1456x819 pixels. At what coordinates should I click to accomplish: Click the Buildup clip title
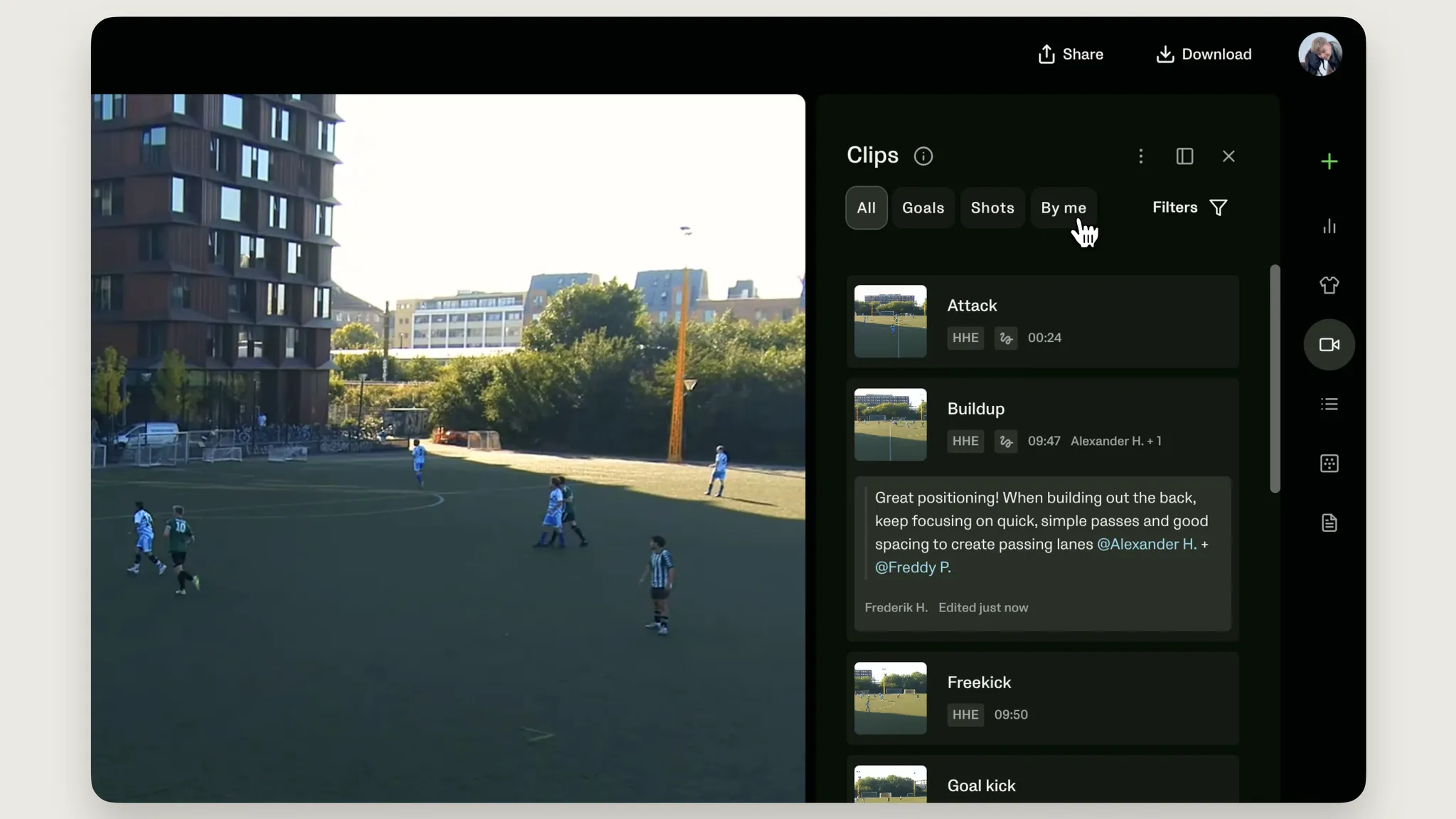(x=975, y=409)
